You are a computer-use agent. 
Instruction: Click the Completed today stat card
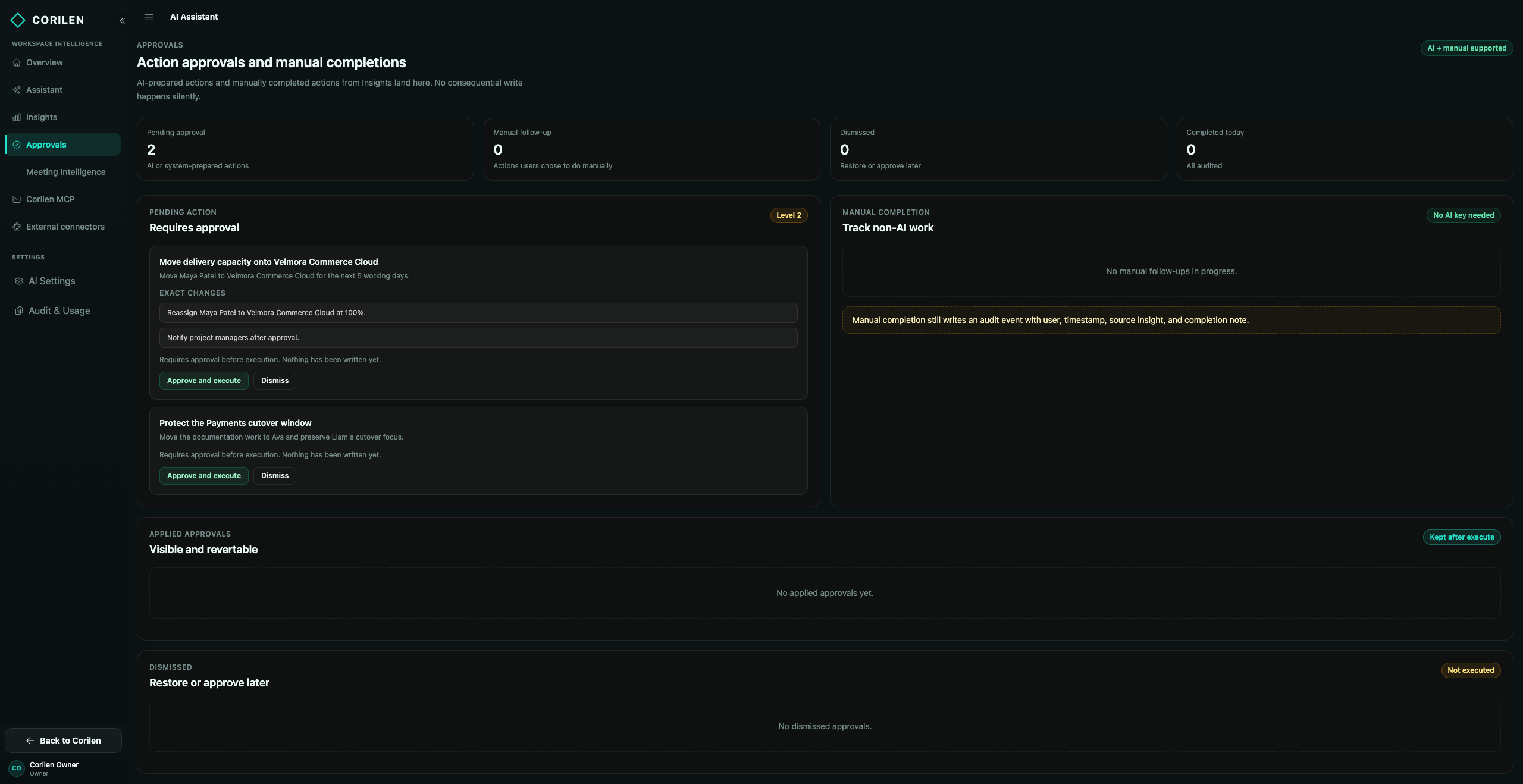point(1345,149)
